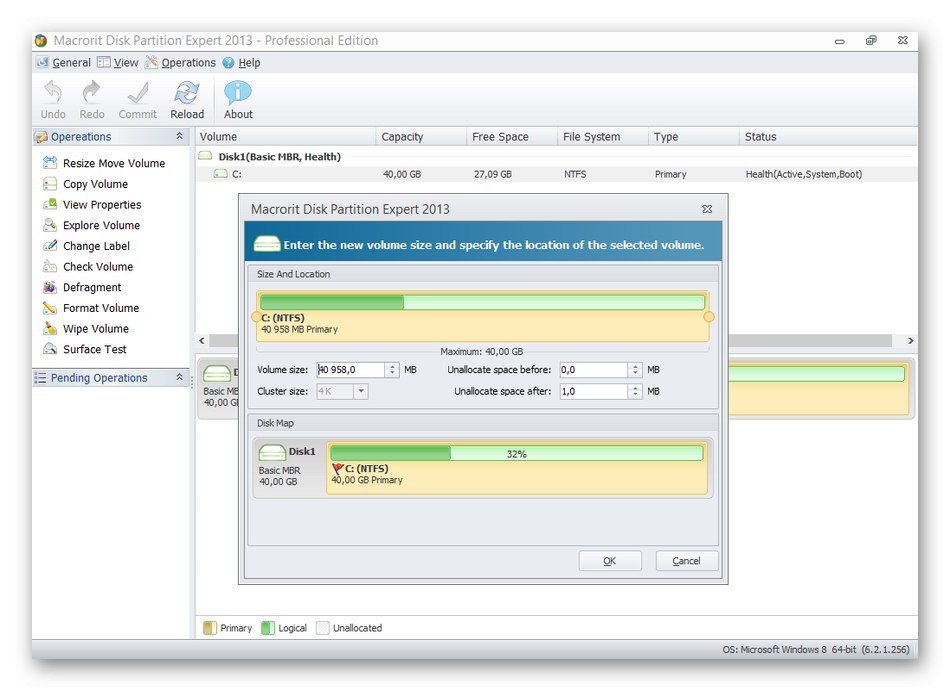Click left resize handle of partition bar

[256, 317]
